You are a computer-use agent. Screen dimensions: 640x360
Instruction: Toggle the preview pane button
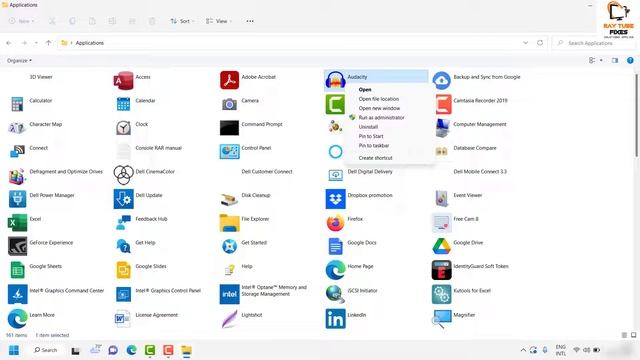pyautogui.click(x=615, y=60)
